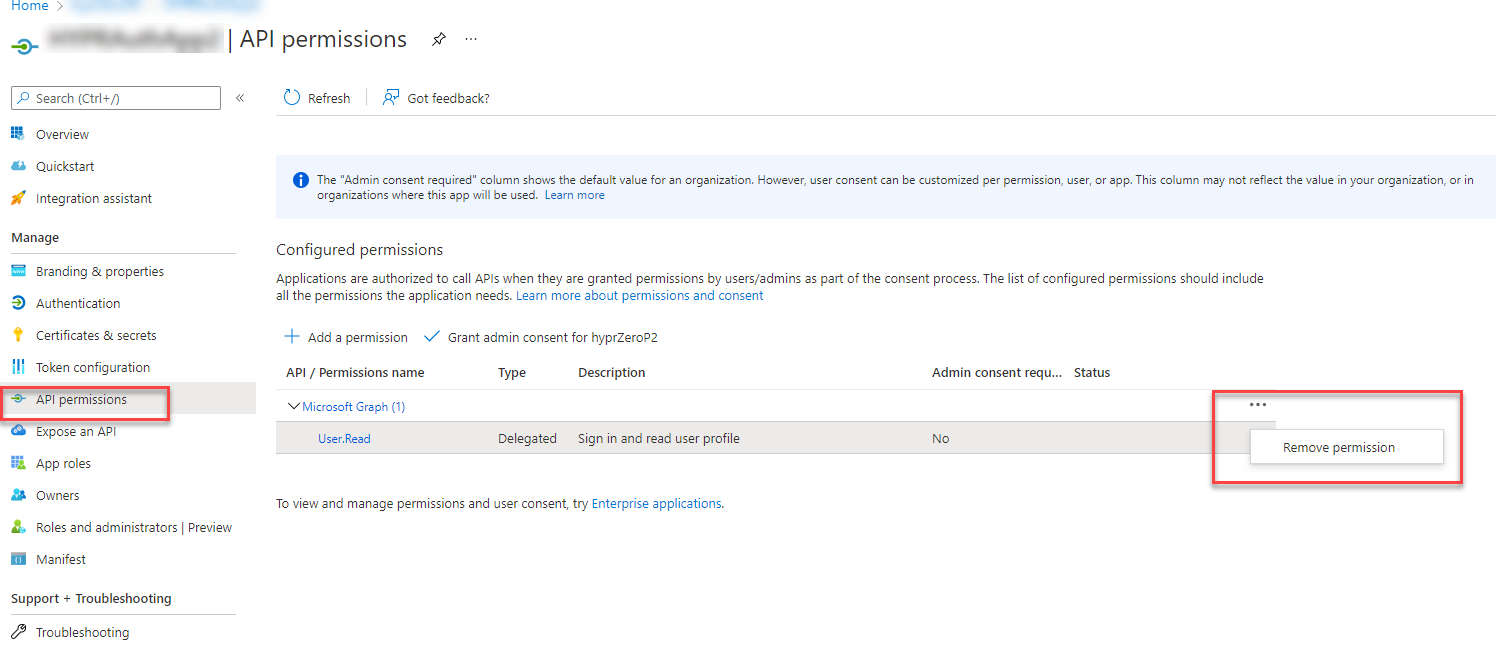Click the Admin consent required column header

click(x=997, y=373)
